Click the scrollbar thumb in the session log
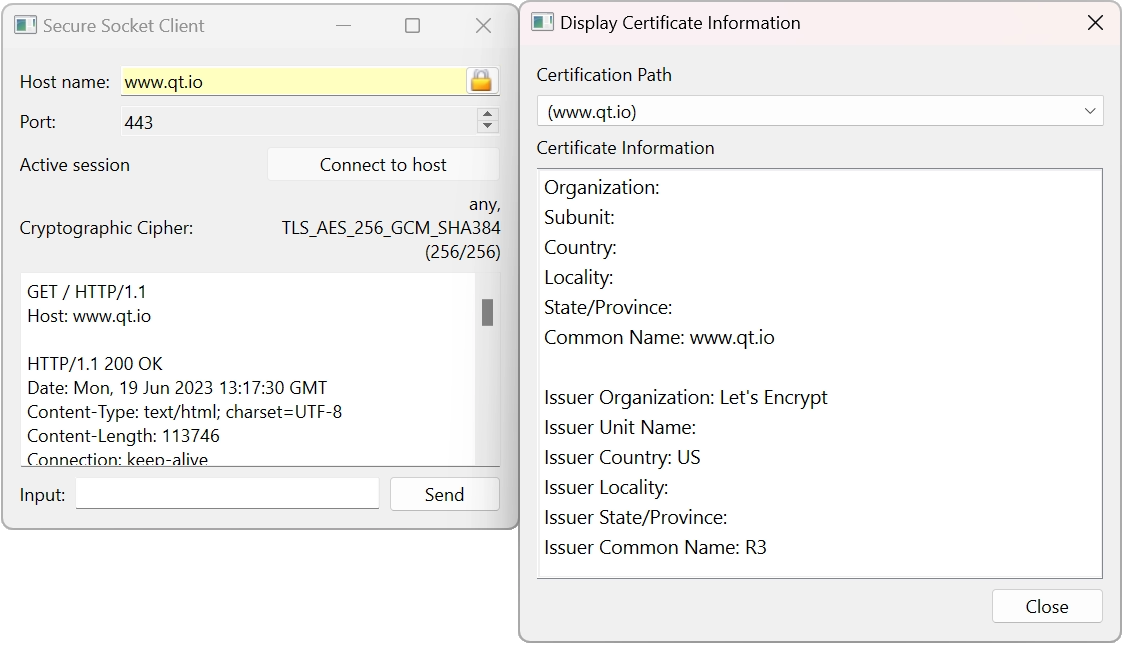Screen dimensions: 1124x649 pos(489,312)
